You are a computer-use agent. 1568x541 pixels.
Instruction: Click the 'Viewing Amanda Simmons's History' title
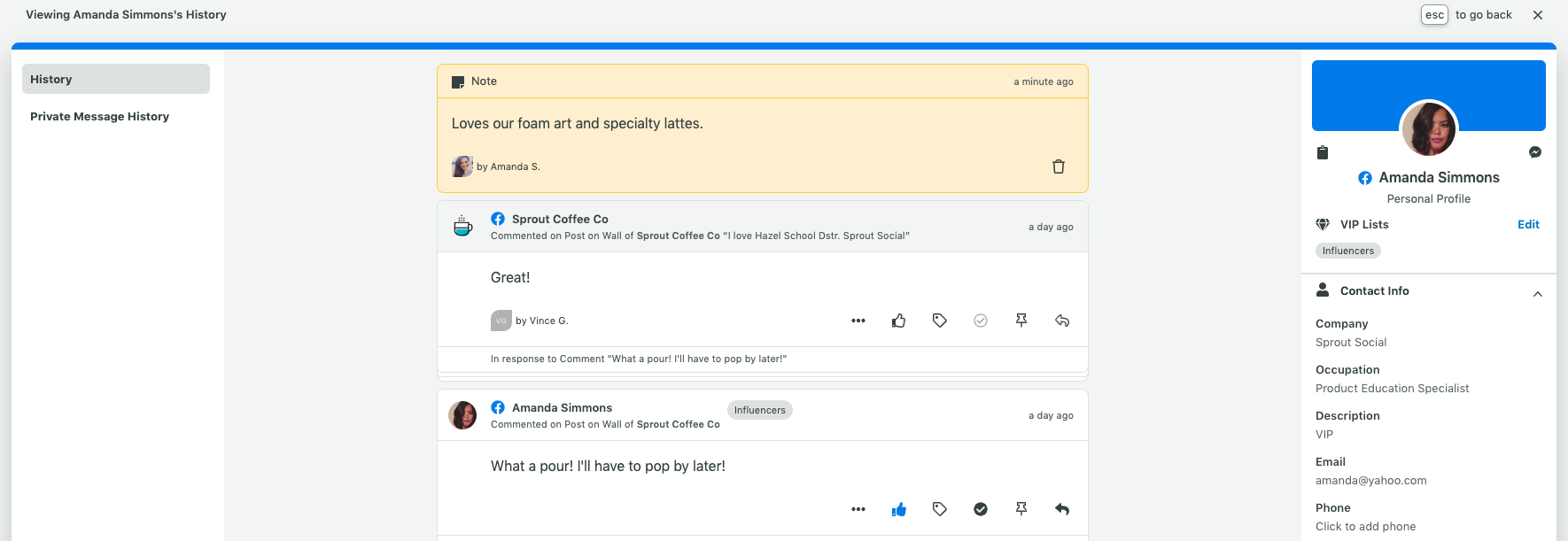(x=126, y=15)
